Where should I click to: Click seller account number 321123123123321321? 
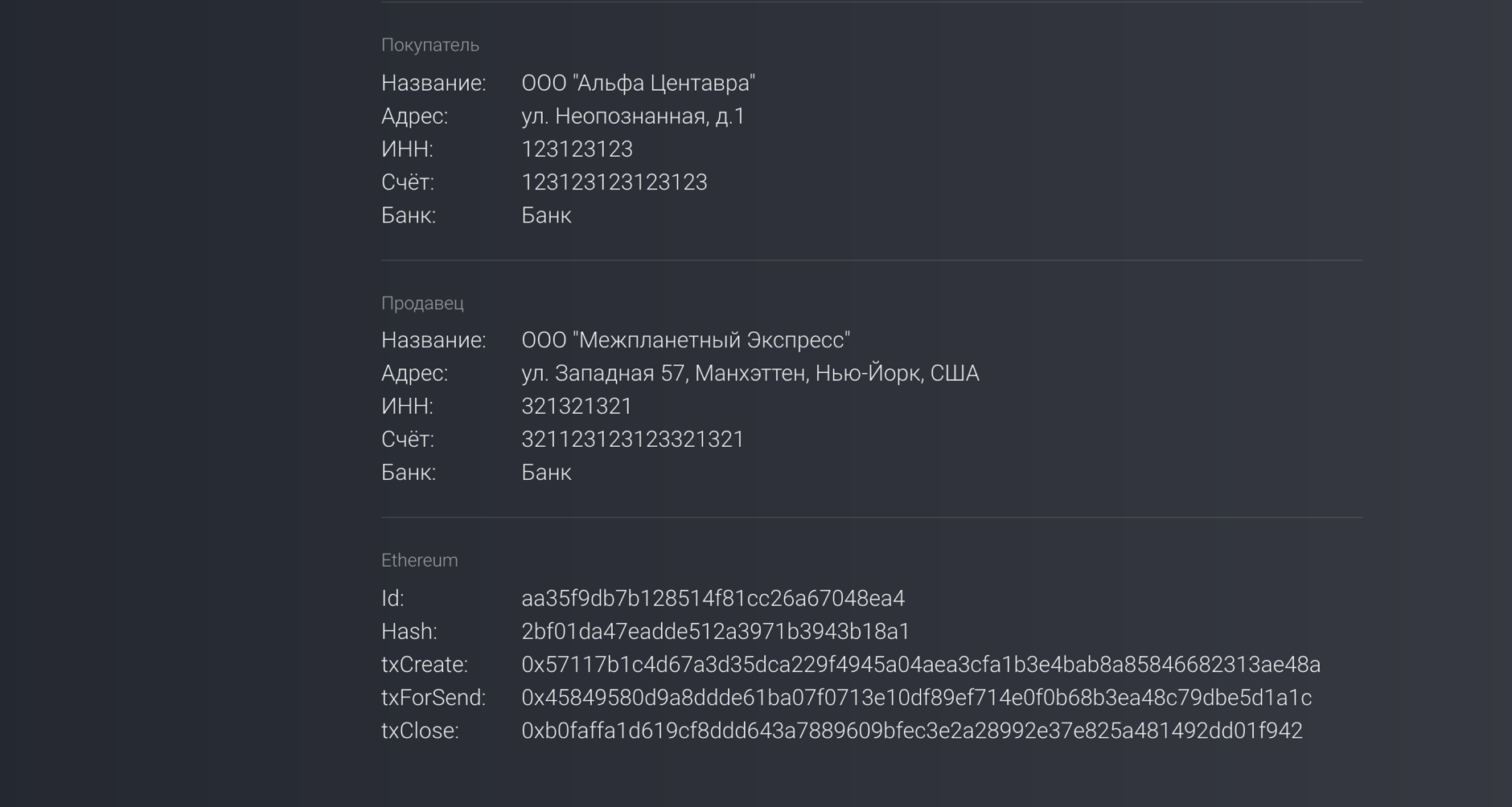point(632,440)
